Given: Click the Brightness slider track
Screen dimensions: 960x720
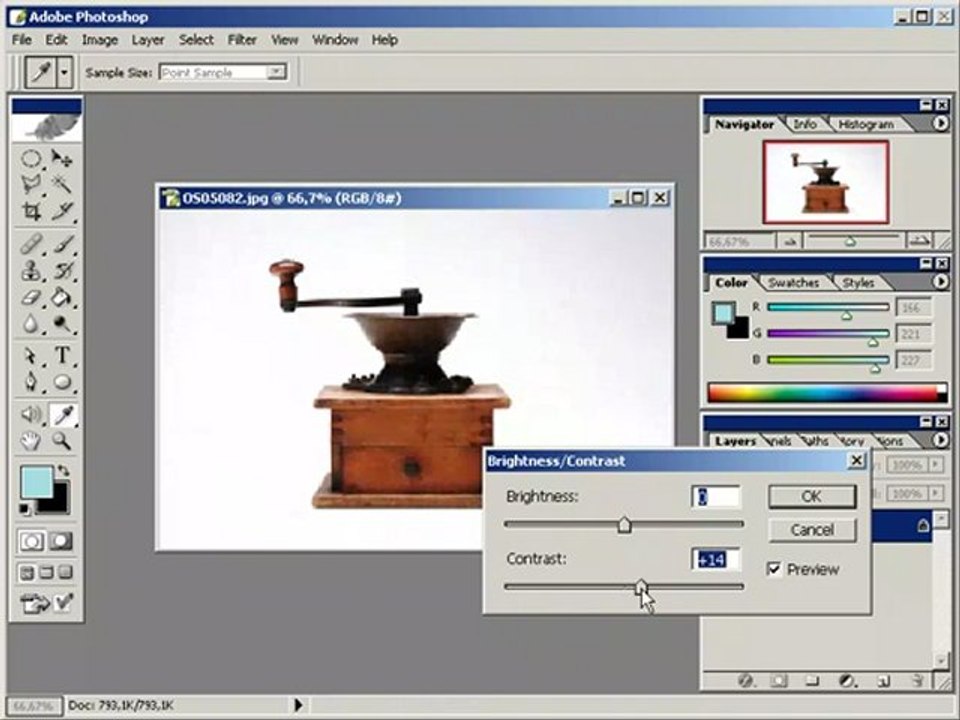Looking at the screenshot, I should tap(624, 525).
